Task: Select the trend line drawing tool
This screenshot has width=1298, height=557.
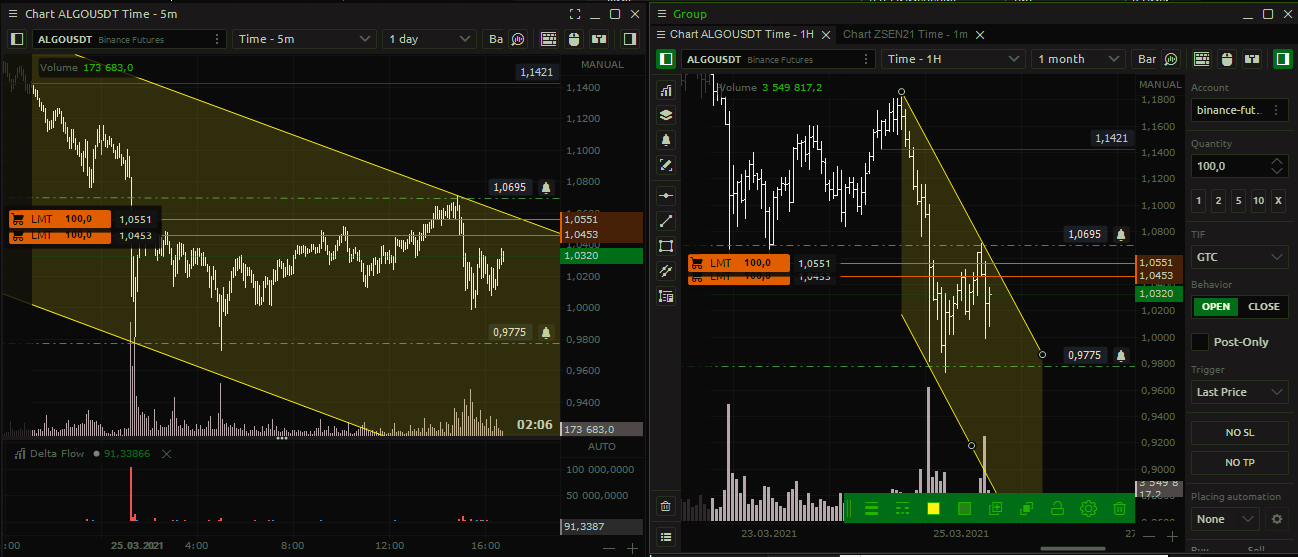Action: (666, 220)
